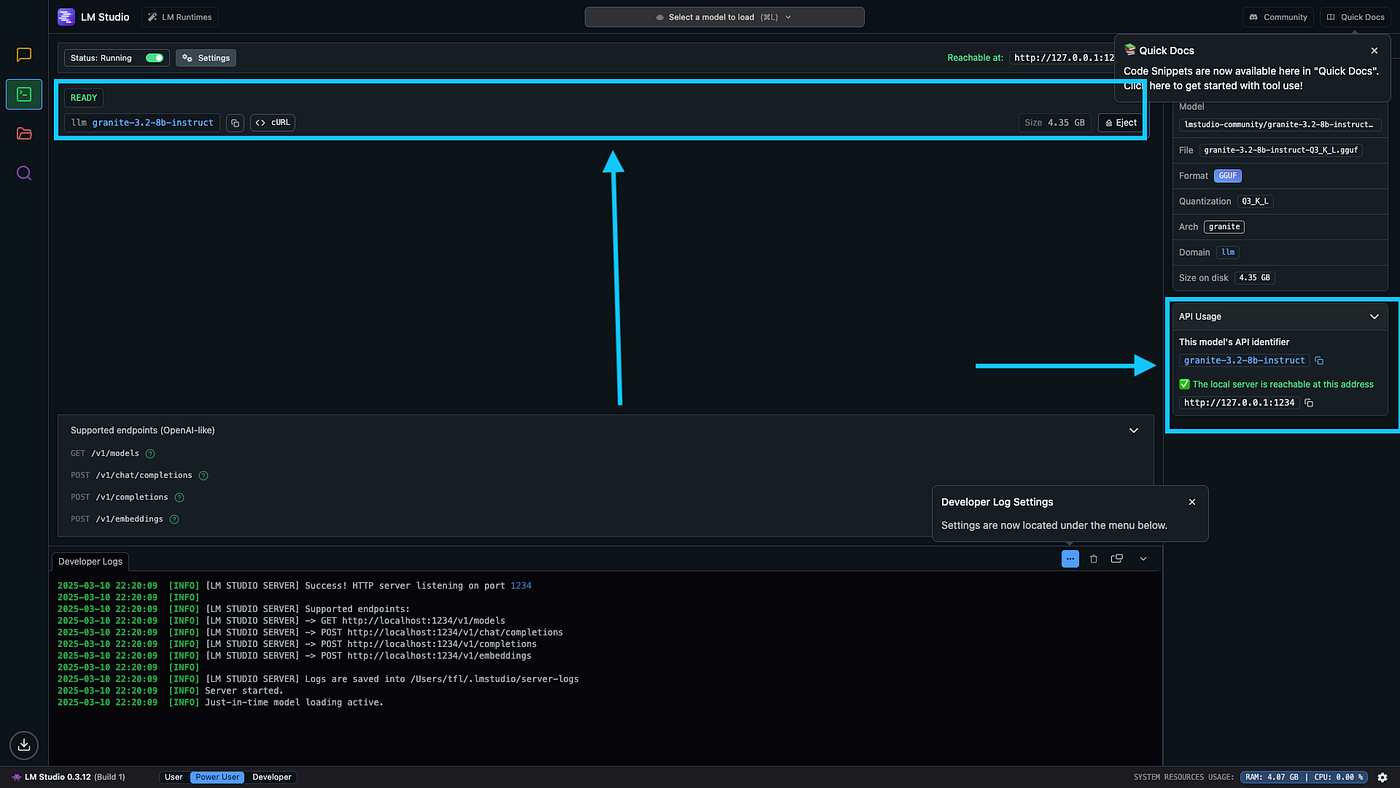Click the LM Studio 0.3.12 version label
This screenshot has height=788, width=1400.
(x=68, y=777)
